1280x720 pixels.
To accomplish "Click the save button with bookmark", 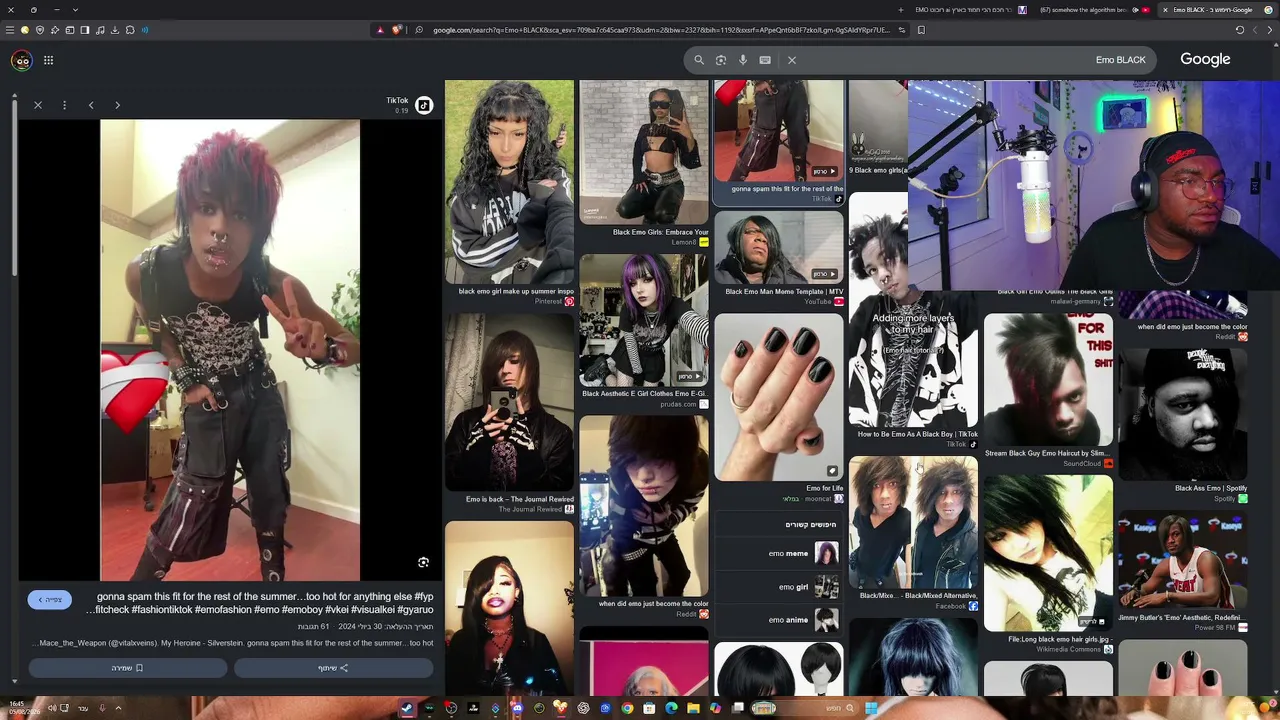I will (x=127, y=668).
